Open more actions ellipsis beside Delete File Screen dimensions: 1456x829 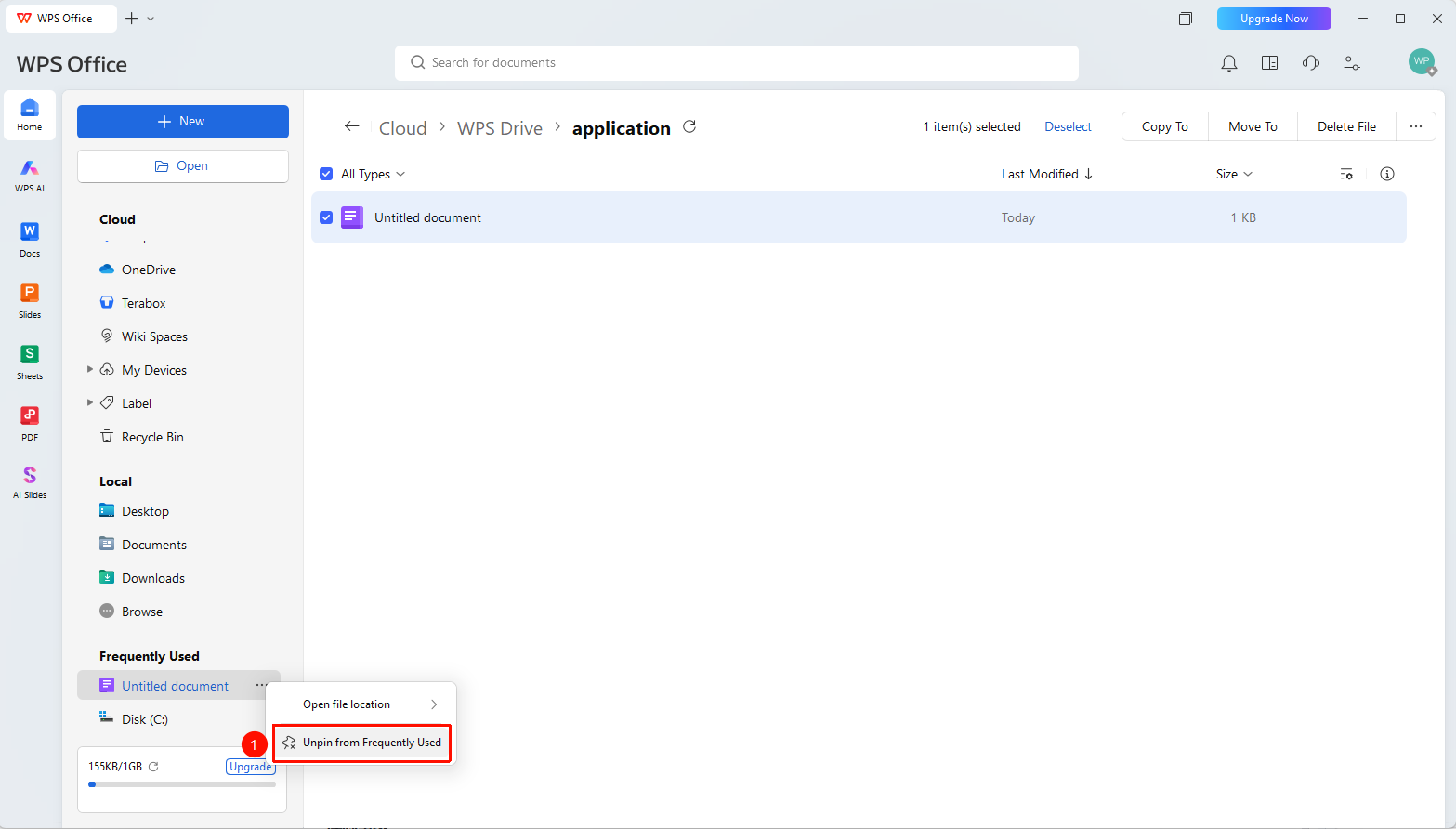pos(1416,126)
